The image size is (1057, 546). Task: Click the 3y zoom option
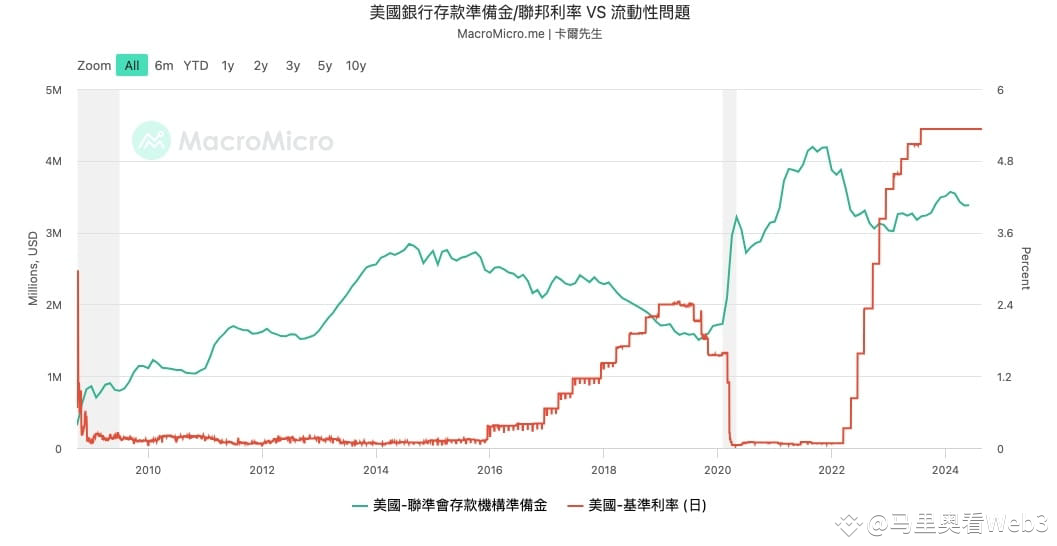pos(293,65)
